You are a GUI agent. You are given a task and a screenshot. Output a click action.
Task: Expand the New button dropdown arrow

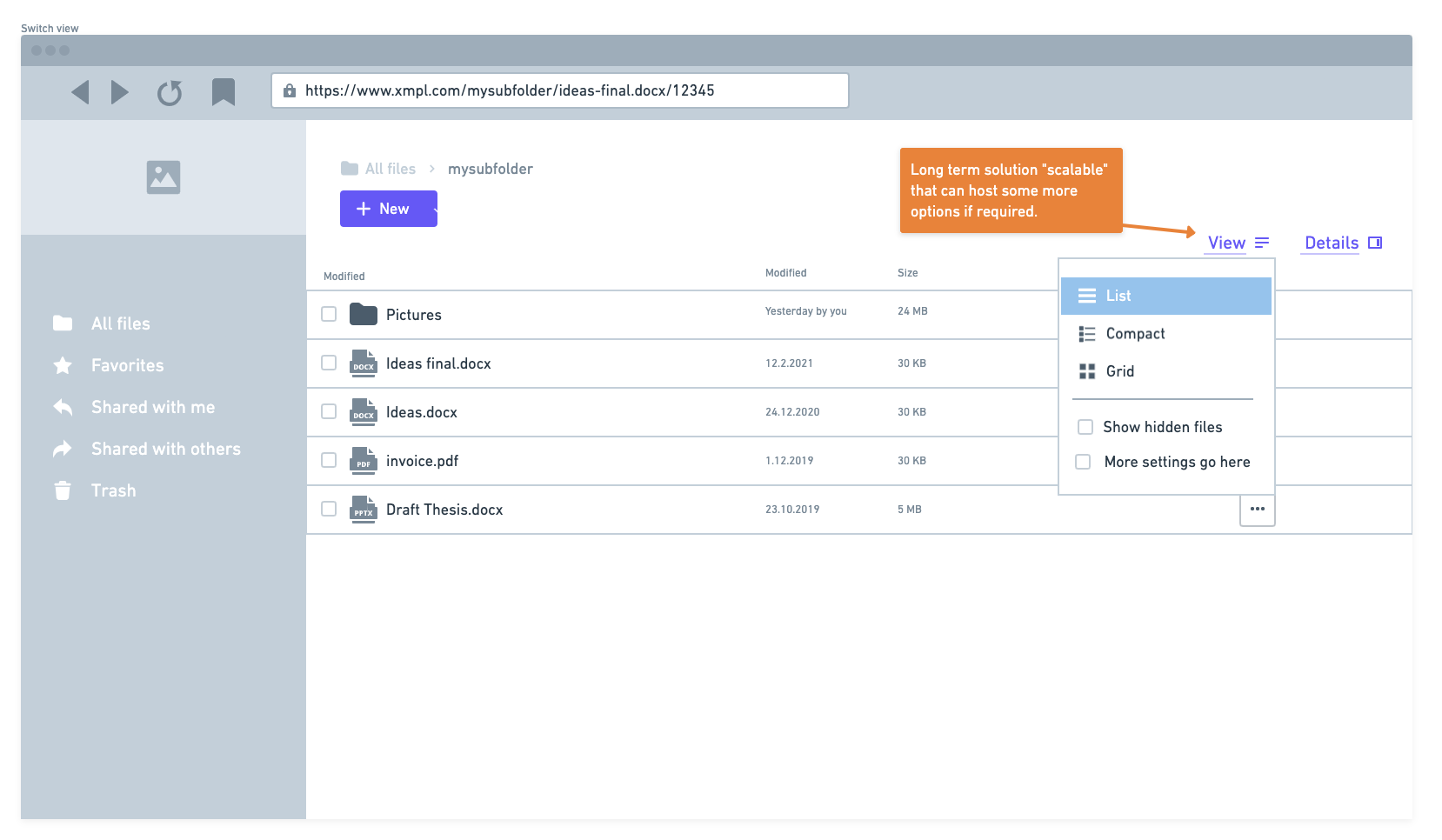point(434,209)
